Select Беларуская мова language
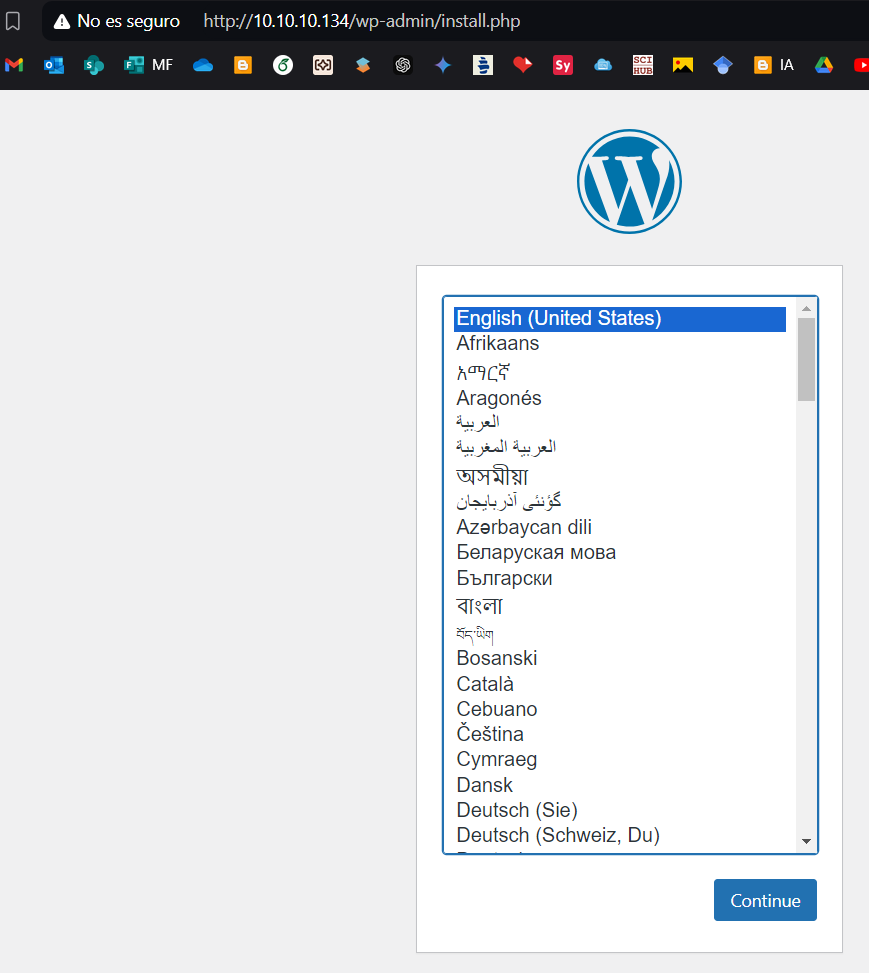Viewport: 869px width, 973px height. click(x=619, y=552)
